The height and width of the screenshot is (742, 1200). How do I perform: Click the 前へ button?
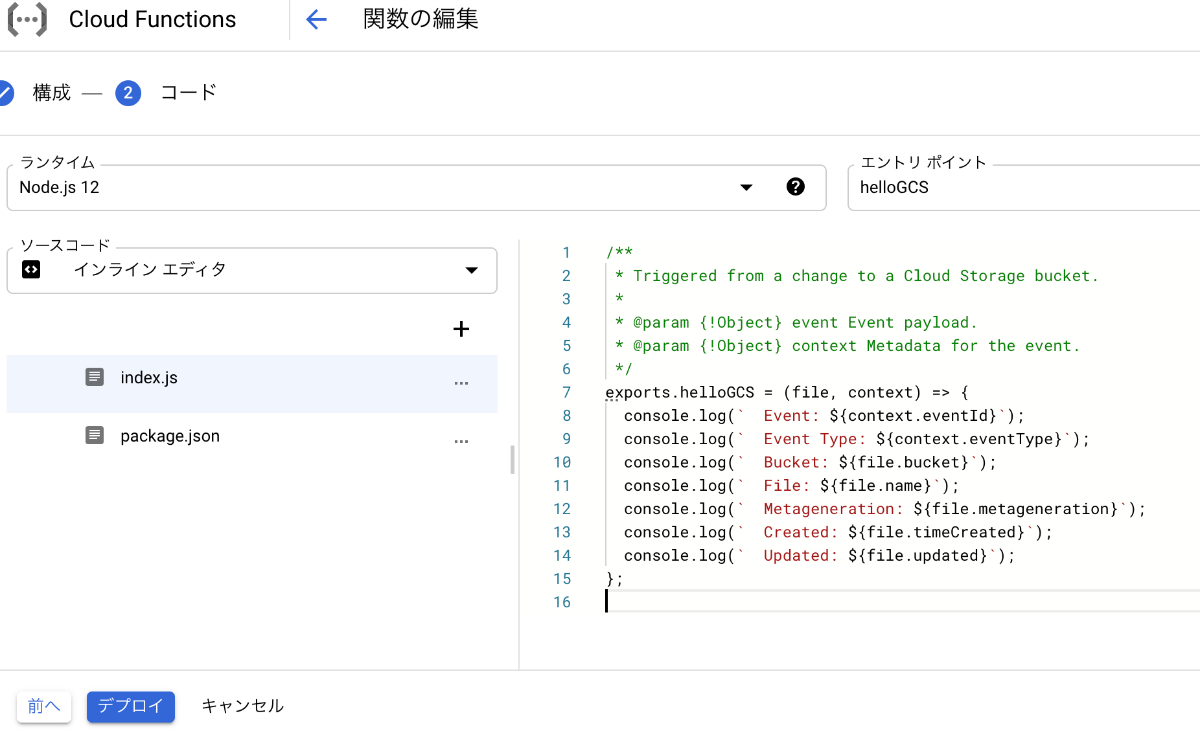(44, 706)
